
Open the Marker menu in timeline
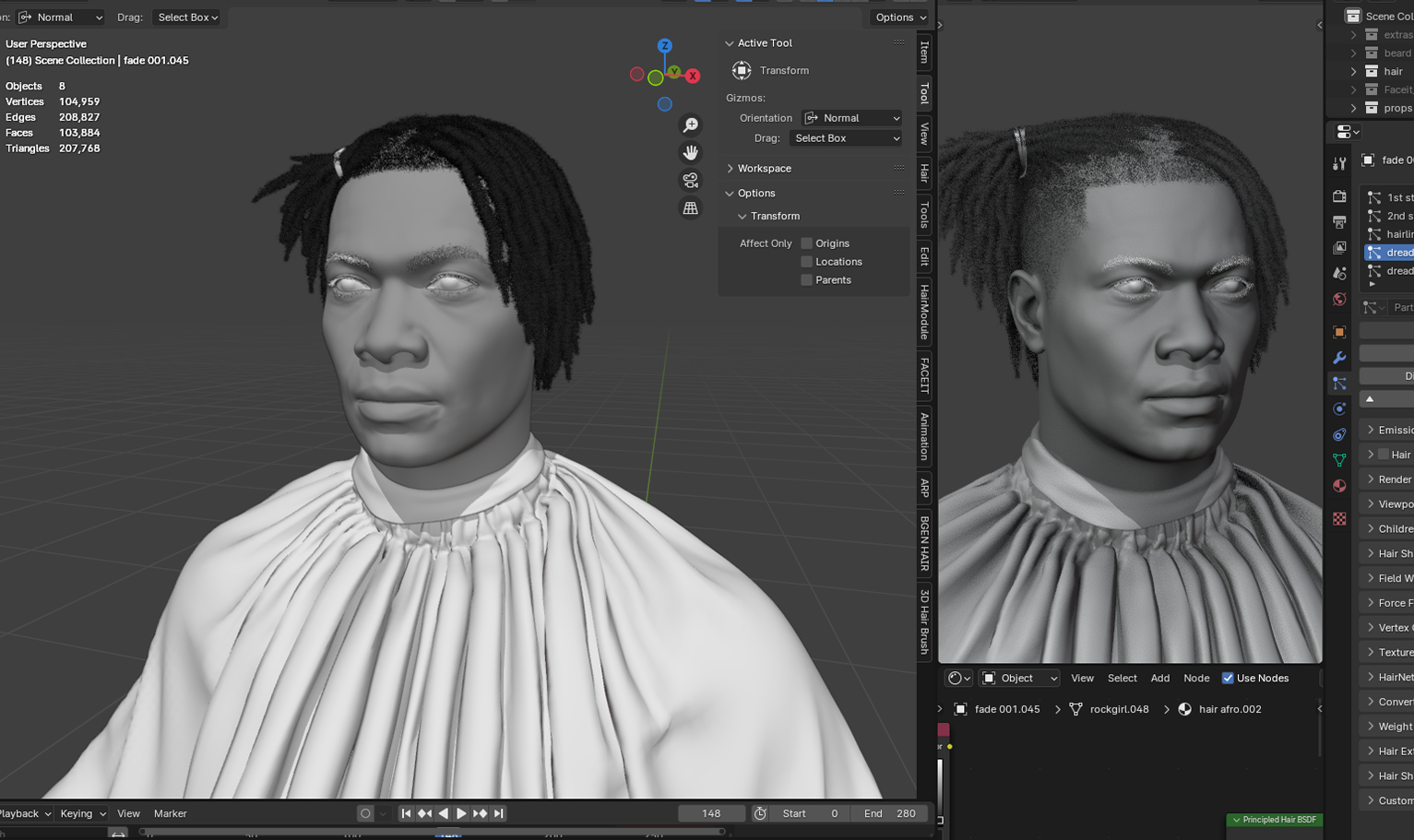click(x=171, y=813)
